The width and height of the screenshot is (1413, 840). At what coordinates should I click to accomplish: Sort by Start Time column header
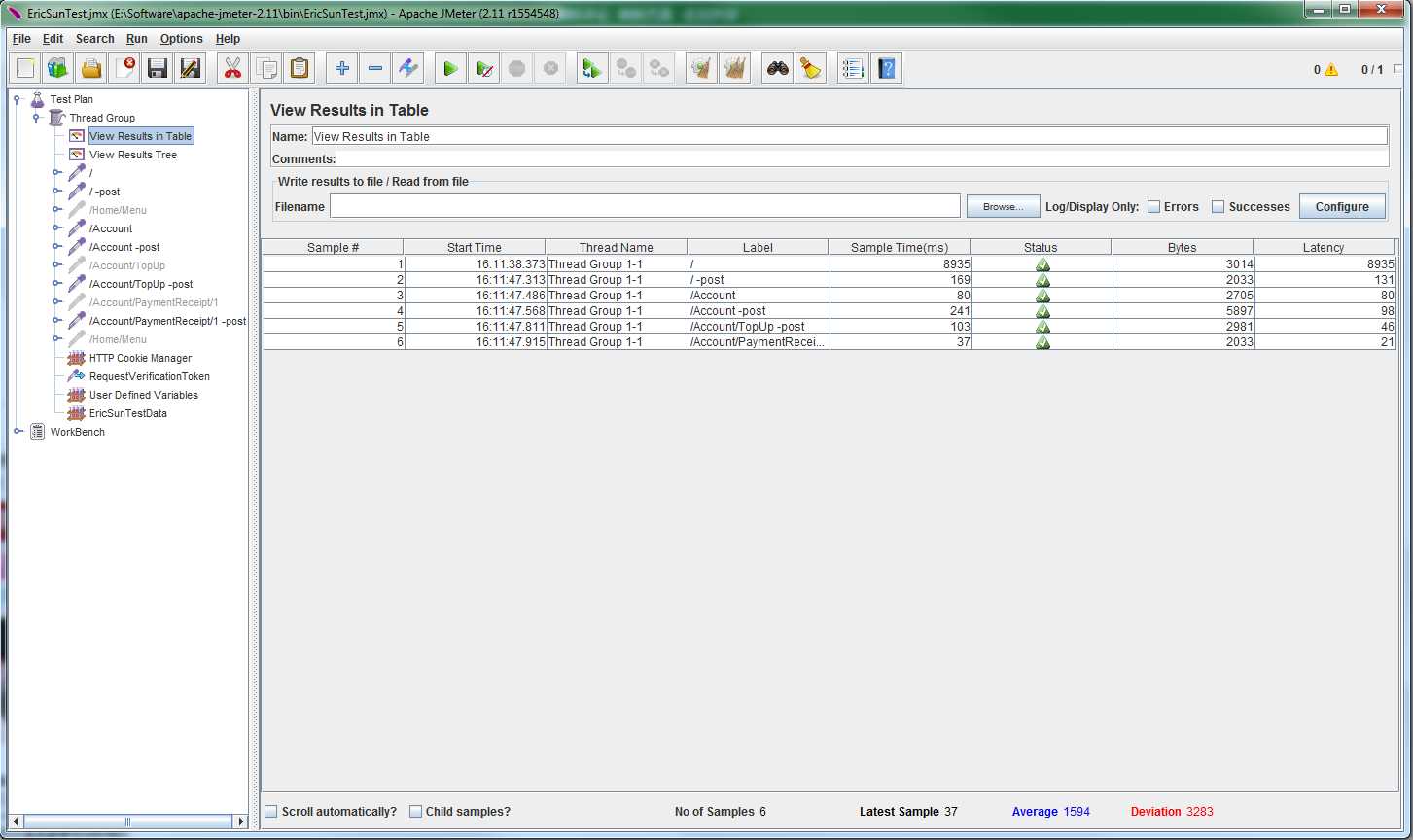click(475, 247)
